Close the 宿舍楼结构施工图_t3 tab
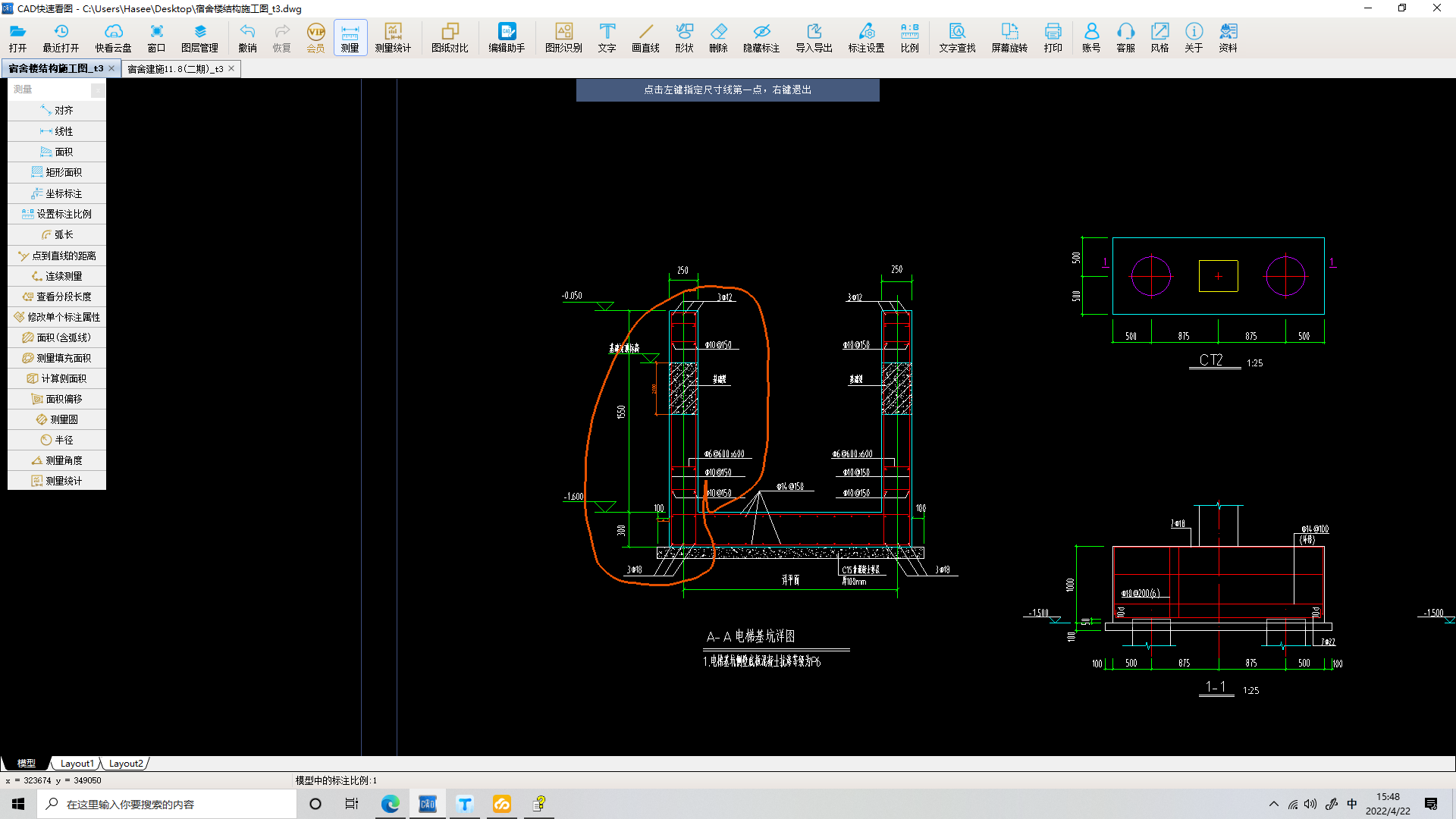The image size is (1456, 819). pos(111,68)
